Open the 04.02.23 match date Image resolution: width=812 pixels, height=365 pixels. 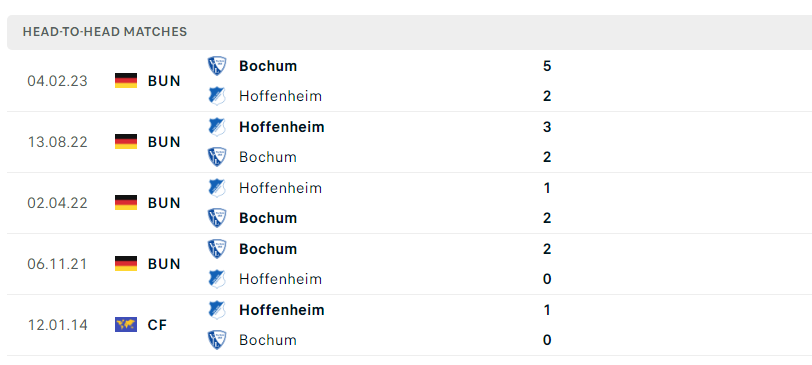pos(57,81)
